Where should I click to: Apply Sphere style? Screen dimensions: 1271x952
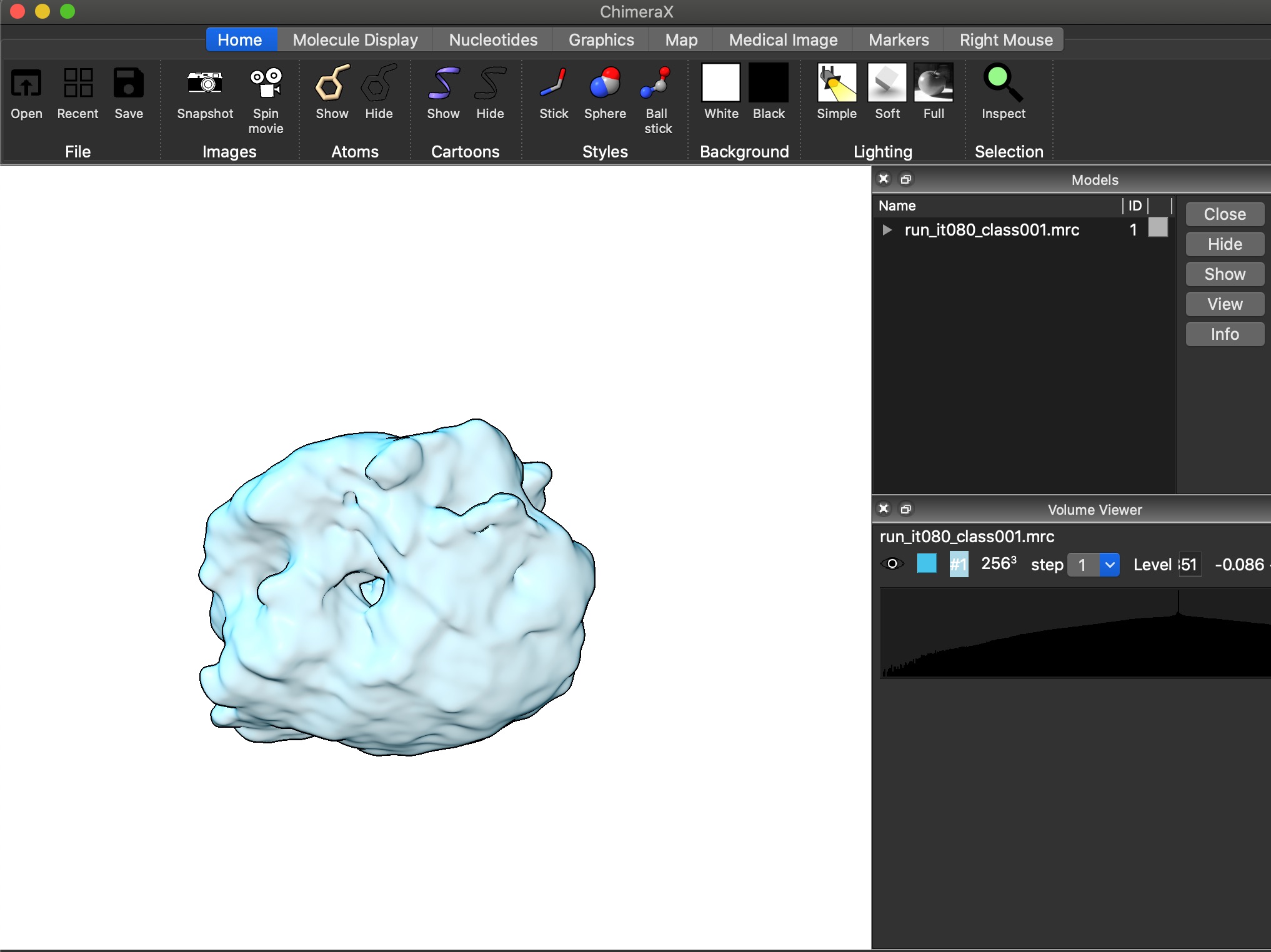coord(604,84)
